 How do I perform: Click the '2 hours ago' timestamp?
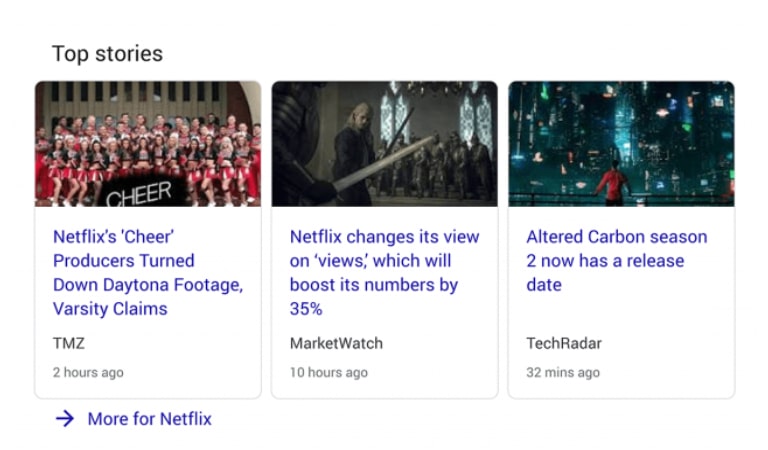click(88, 373)
